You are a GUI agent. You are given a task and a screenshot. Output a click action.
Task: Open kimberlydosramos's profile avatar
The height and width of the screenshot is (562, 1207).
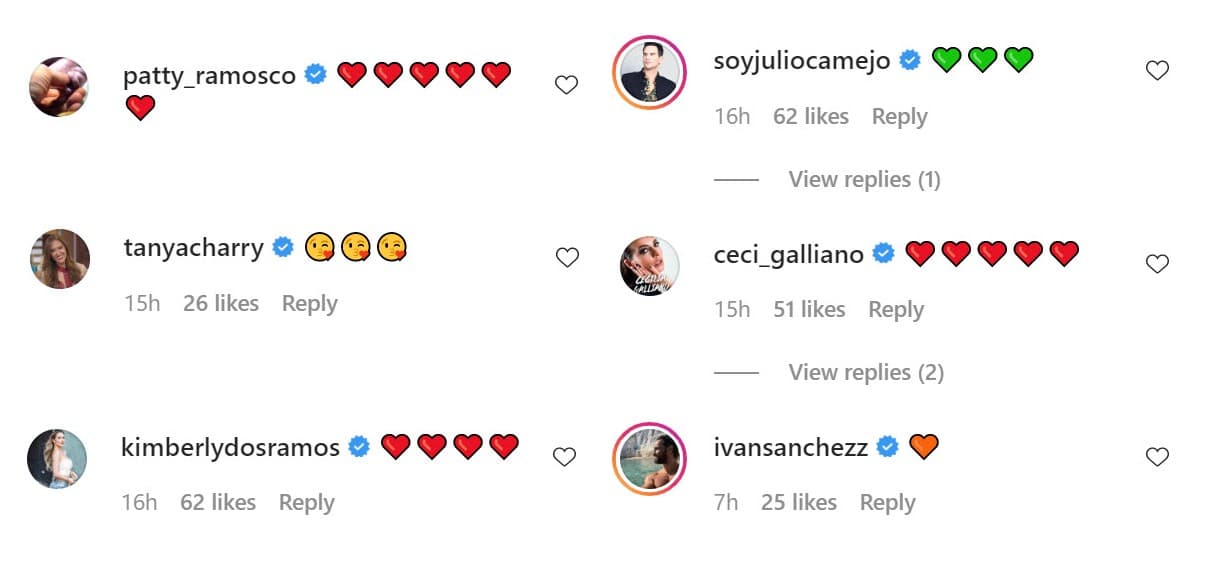pyautogui.click(x=57, y=459)
